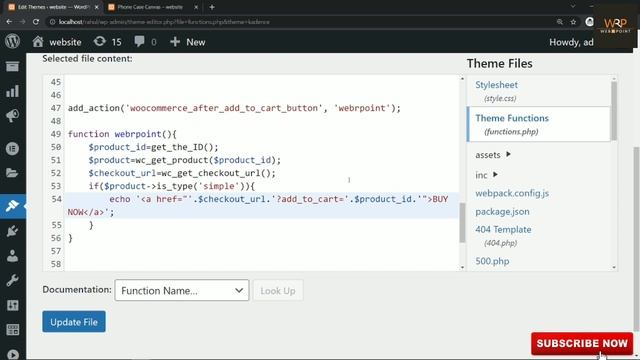Click the $checkout_url line 52
This screenshot has height=360, width=640.
point(182,173)
